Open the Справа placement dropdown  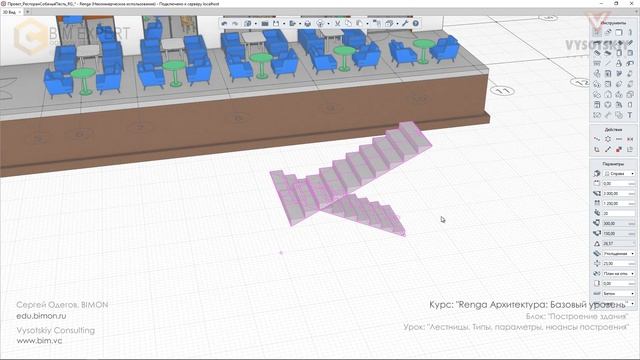[x=619, y=173]
